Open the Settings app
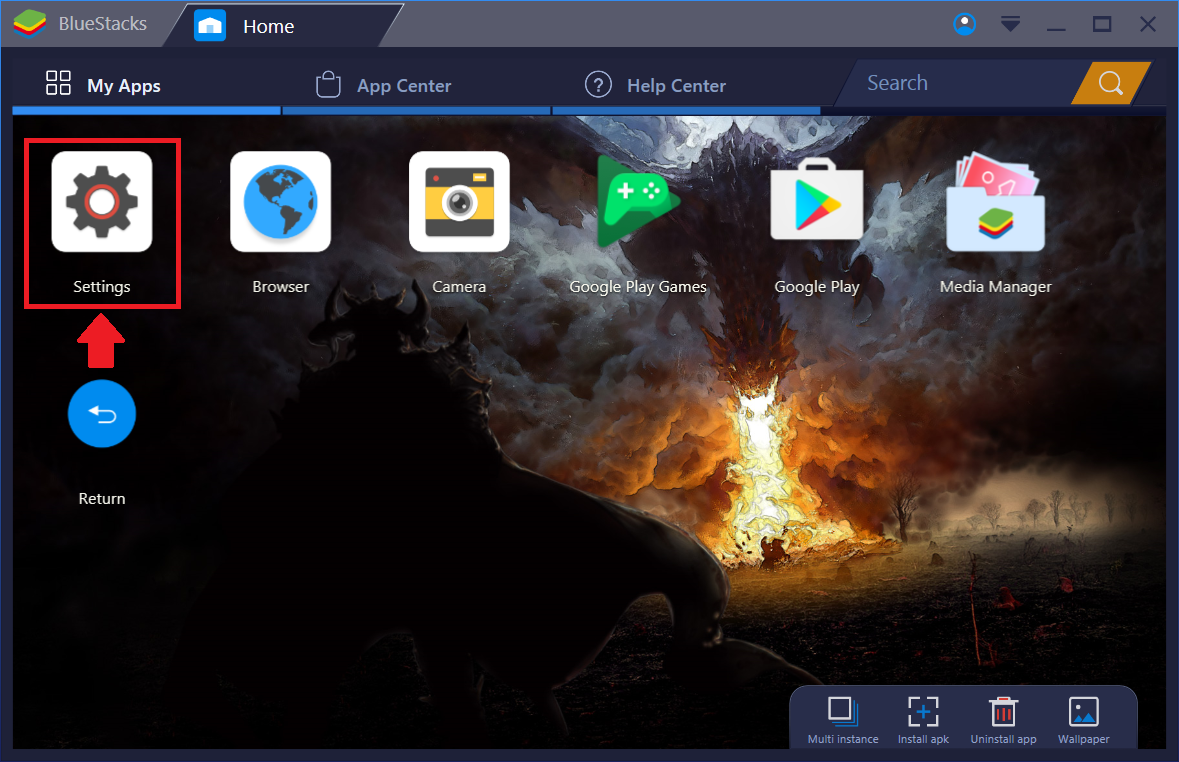 [x=102, y=202]
